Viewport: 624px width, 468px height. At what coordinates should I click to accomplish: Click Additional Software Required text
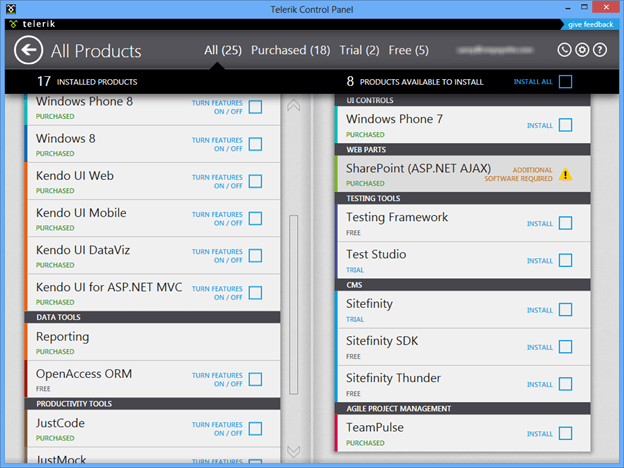[x=518, y=174]
